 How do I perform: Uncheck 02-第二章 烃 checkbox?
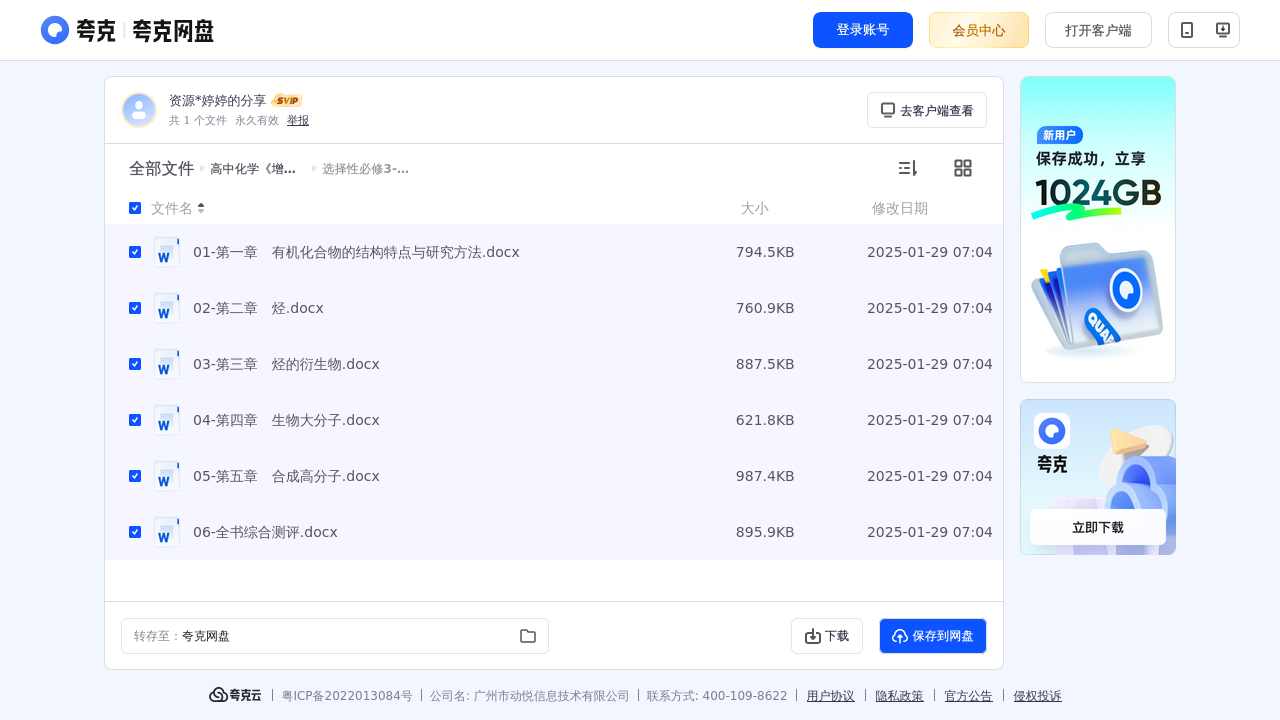135,308
